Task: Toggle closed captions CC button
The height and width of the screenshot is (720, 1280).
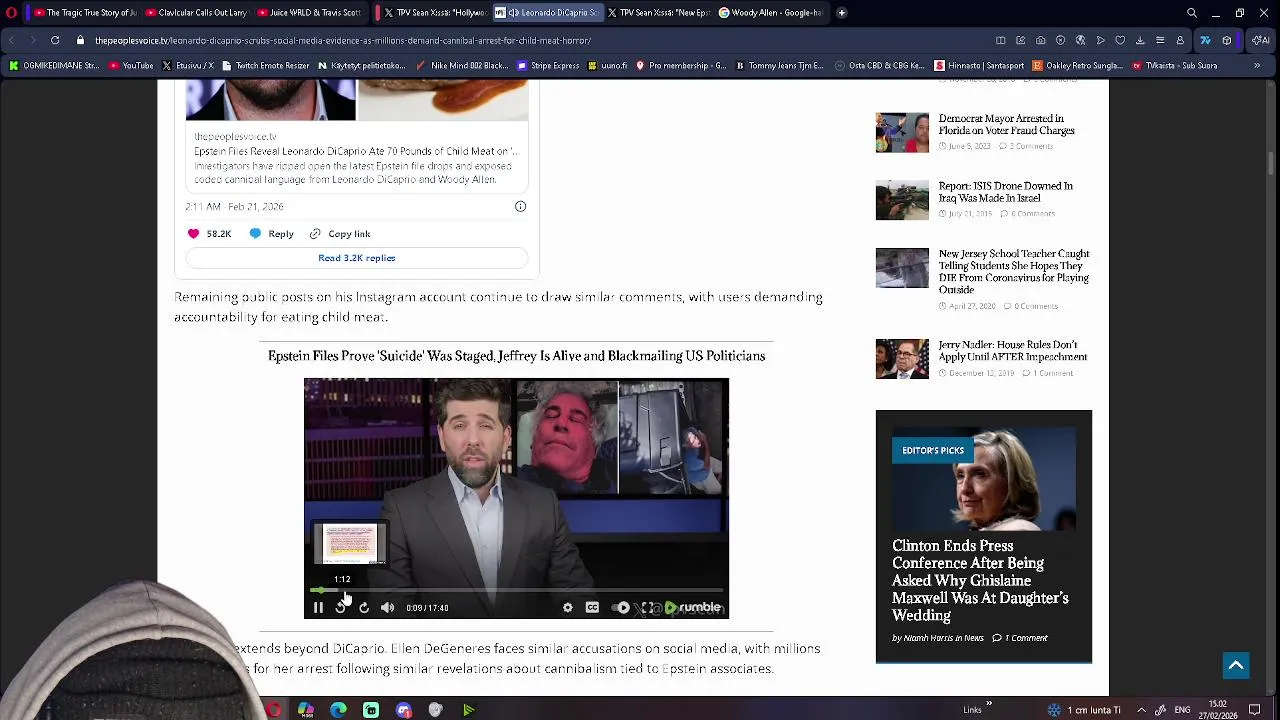Action: [x=592, y=607]
